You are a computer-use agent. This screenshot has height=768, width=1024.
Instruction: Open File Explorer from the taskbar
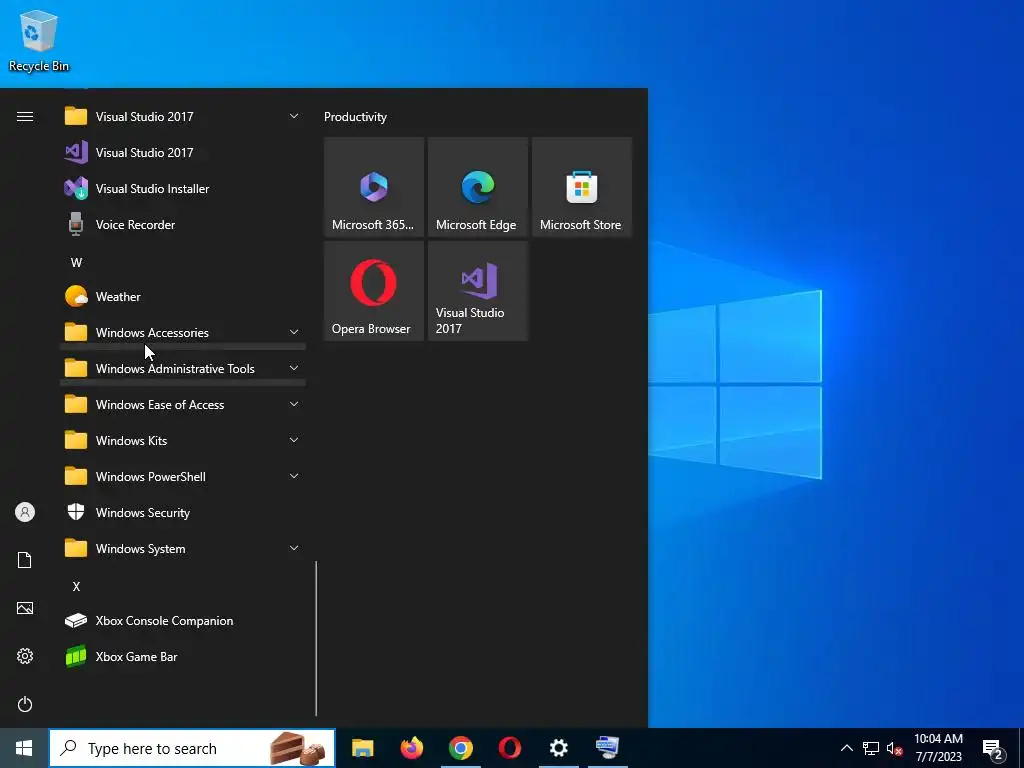tap(362, 748)
